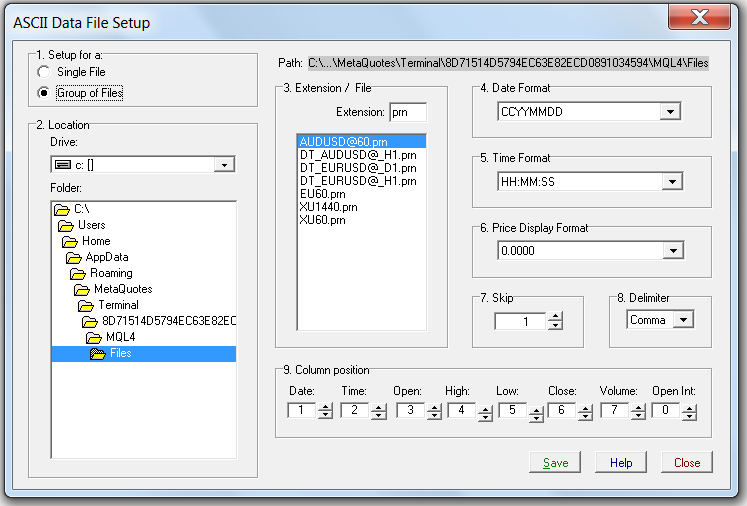Click the Close button at bottom

click(x=687, y=463)
